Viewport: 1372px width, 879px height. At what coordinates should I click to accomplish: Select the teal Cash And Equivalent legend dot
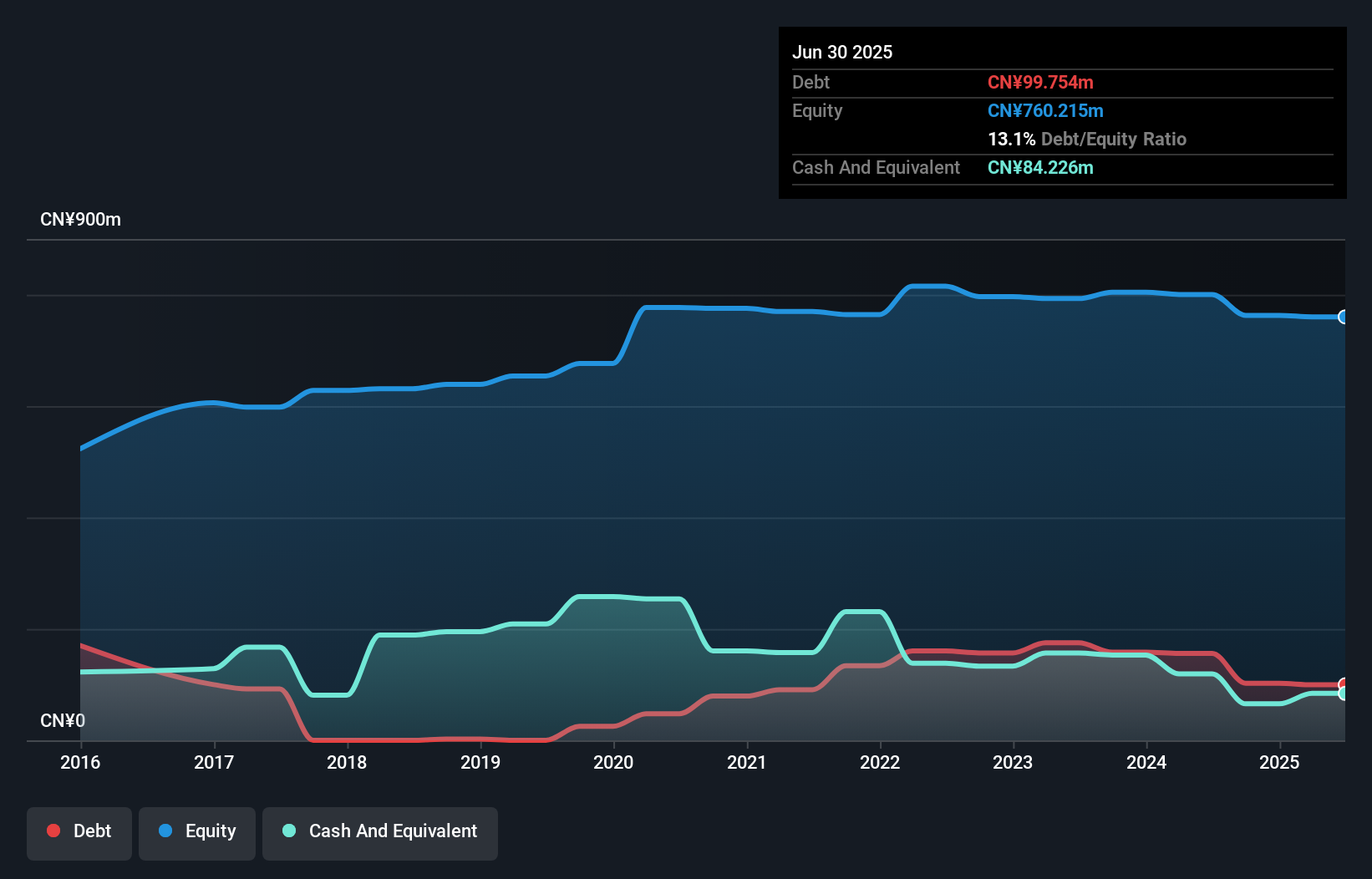(x=288, y=831)
